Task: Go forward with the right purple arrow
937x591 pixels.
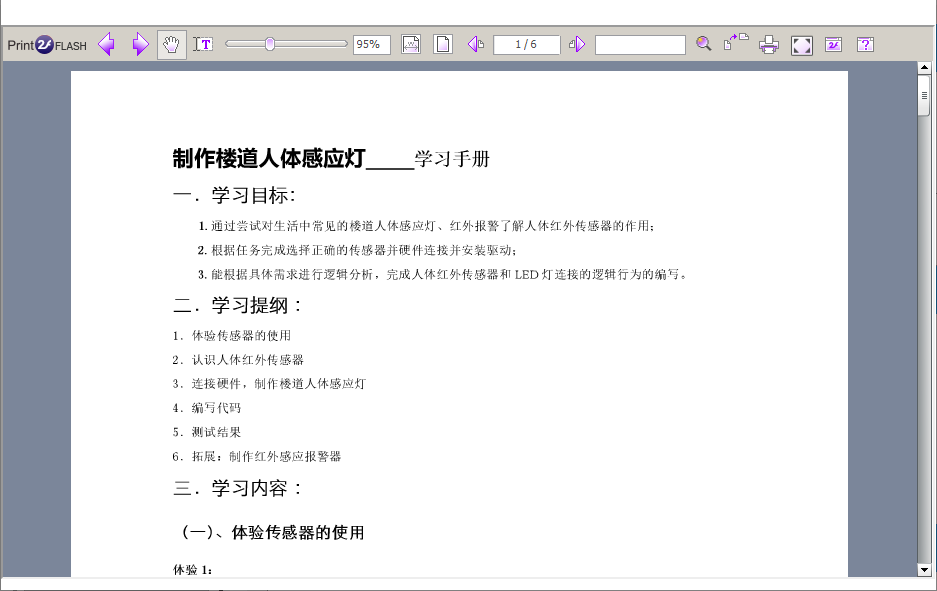Action: coord(140,45)
